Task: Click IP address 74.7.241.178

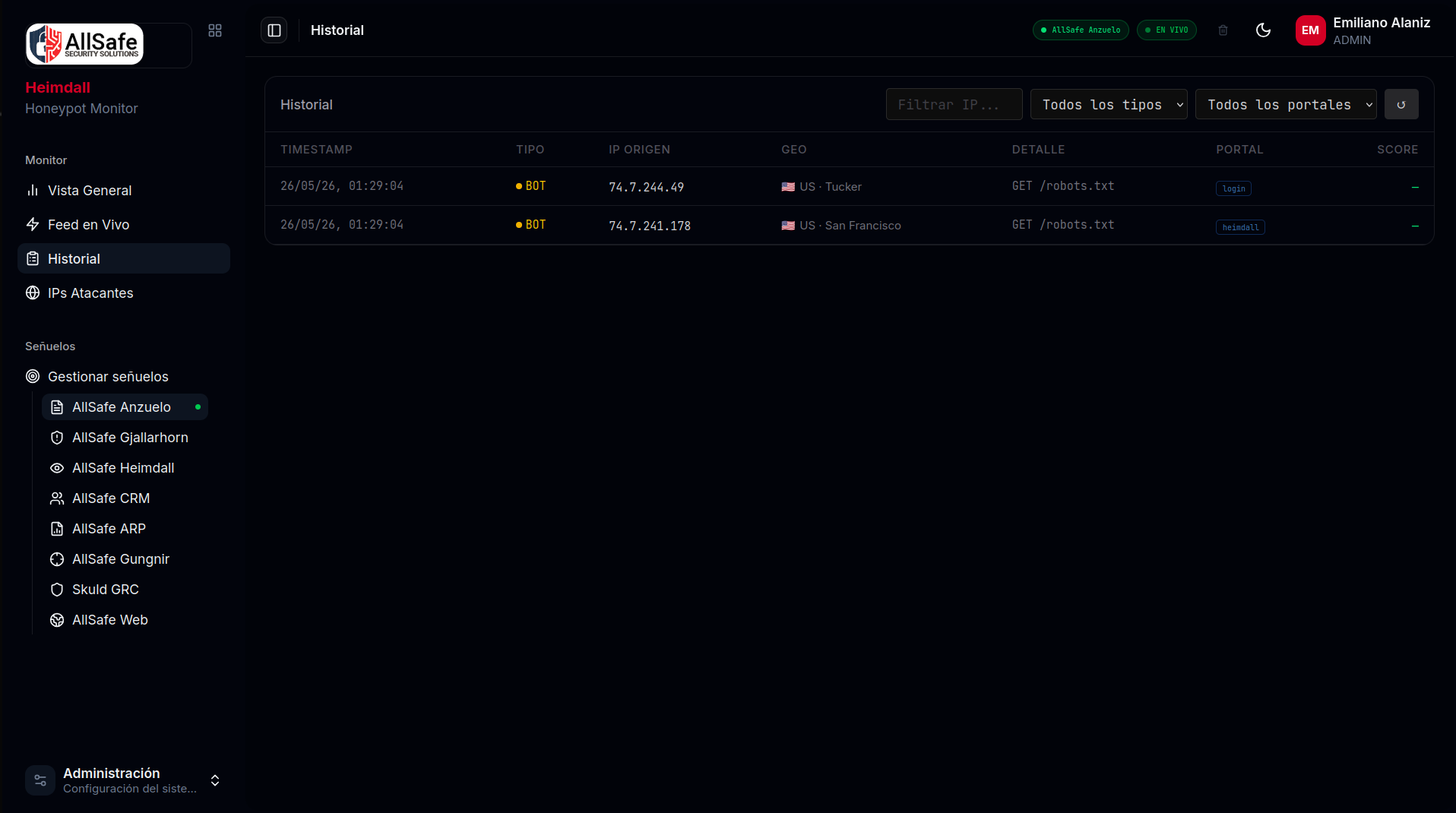Action: coord(650,226)
